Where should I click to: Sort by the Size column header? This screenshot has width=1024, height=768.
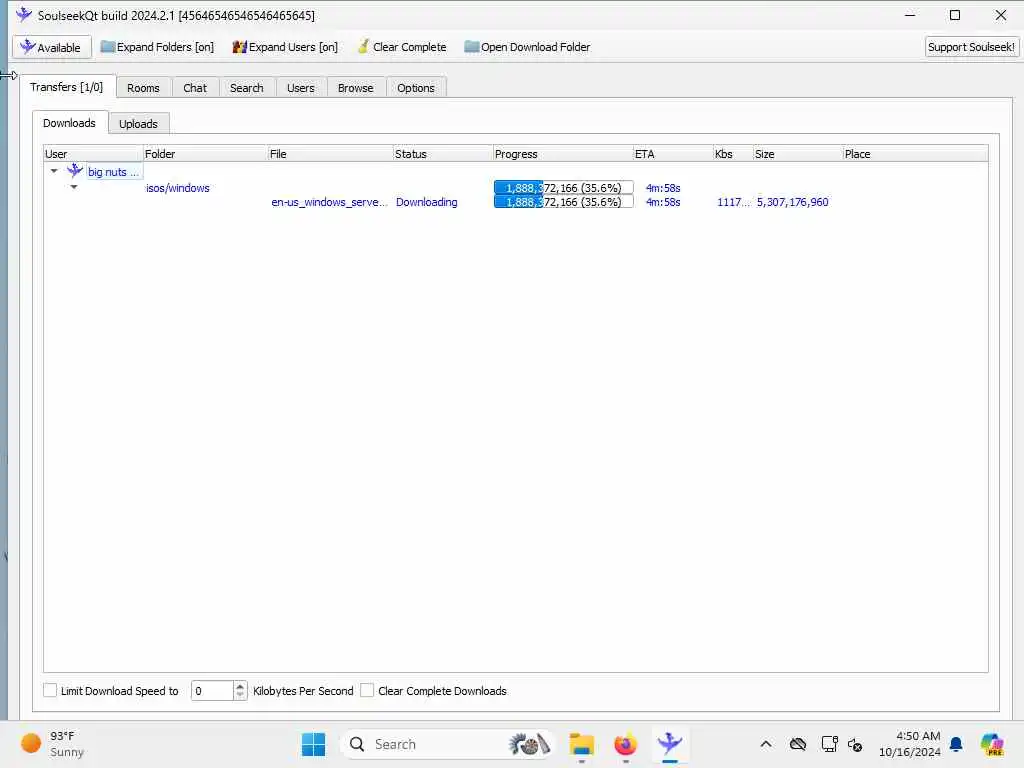(x=797, y=153)
